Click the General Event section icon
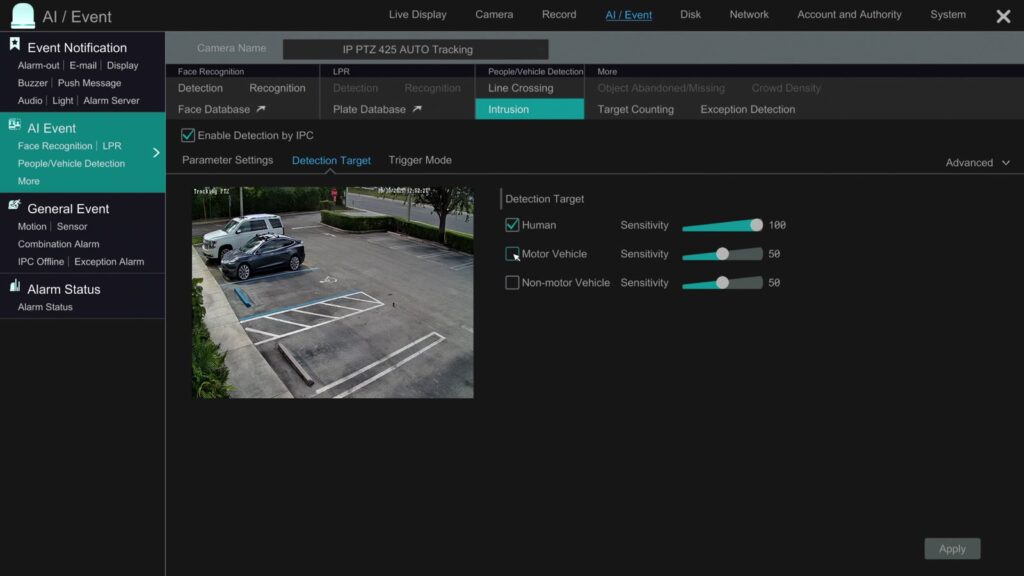 (x=14, y=205)
